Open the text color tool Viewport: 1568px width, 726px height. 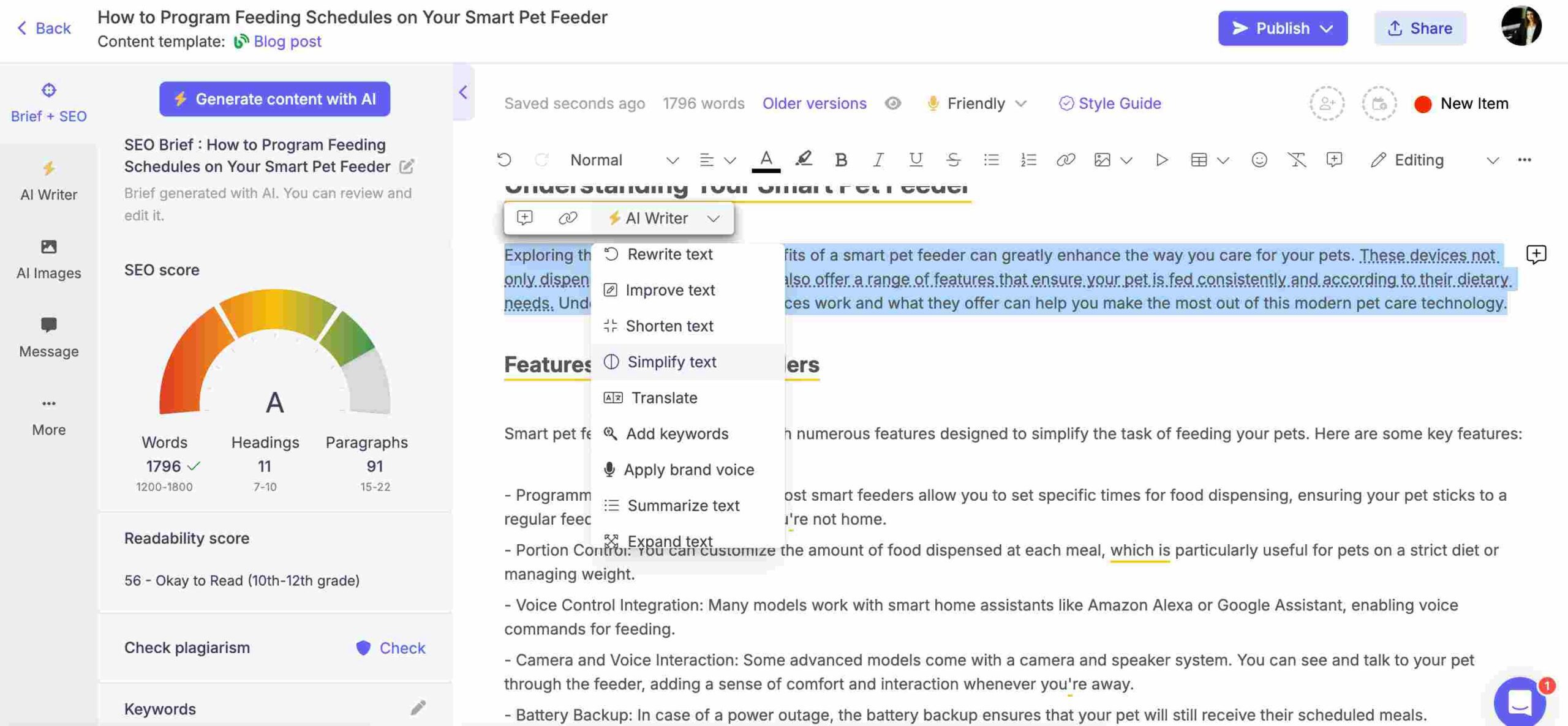tap(766, 160)
